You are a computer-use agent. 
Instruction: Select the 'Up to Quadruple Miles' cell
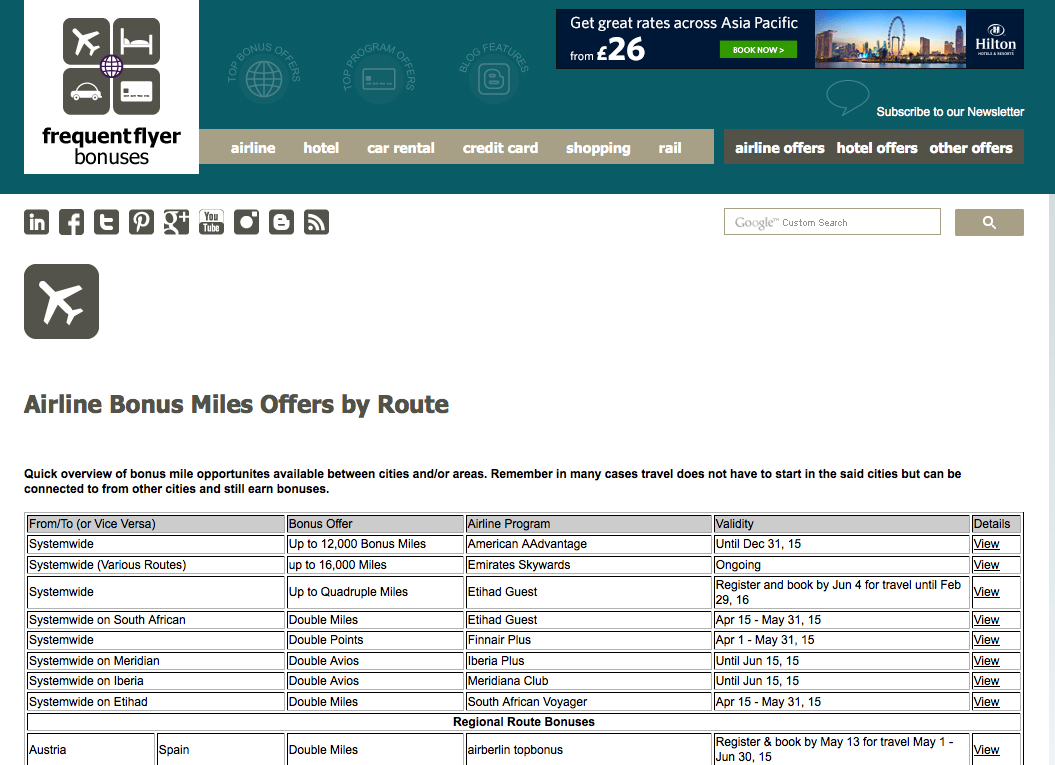pyautogui.click(x=375, y=592)
